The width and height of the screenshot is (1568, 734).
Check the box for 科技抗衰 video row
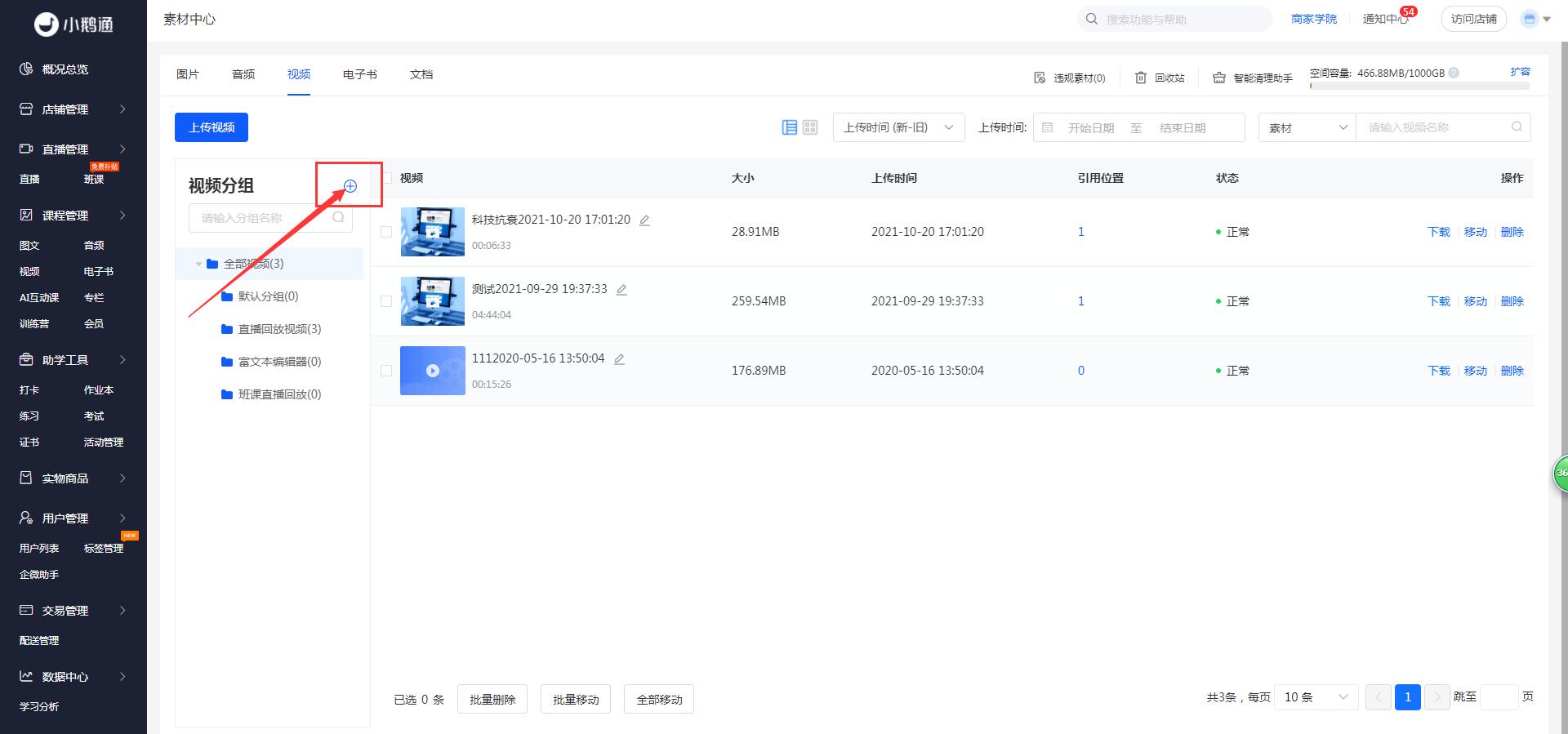coord(386,232)
